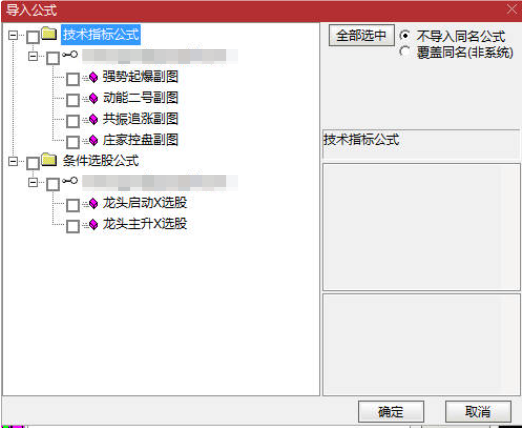Collapse the 条件选股公式 tree node
524x428 pixels.
point(13,161)
